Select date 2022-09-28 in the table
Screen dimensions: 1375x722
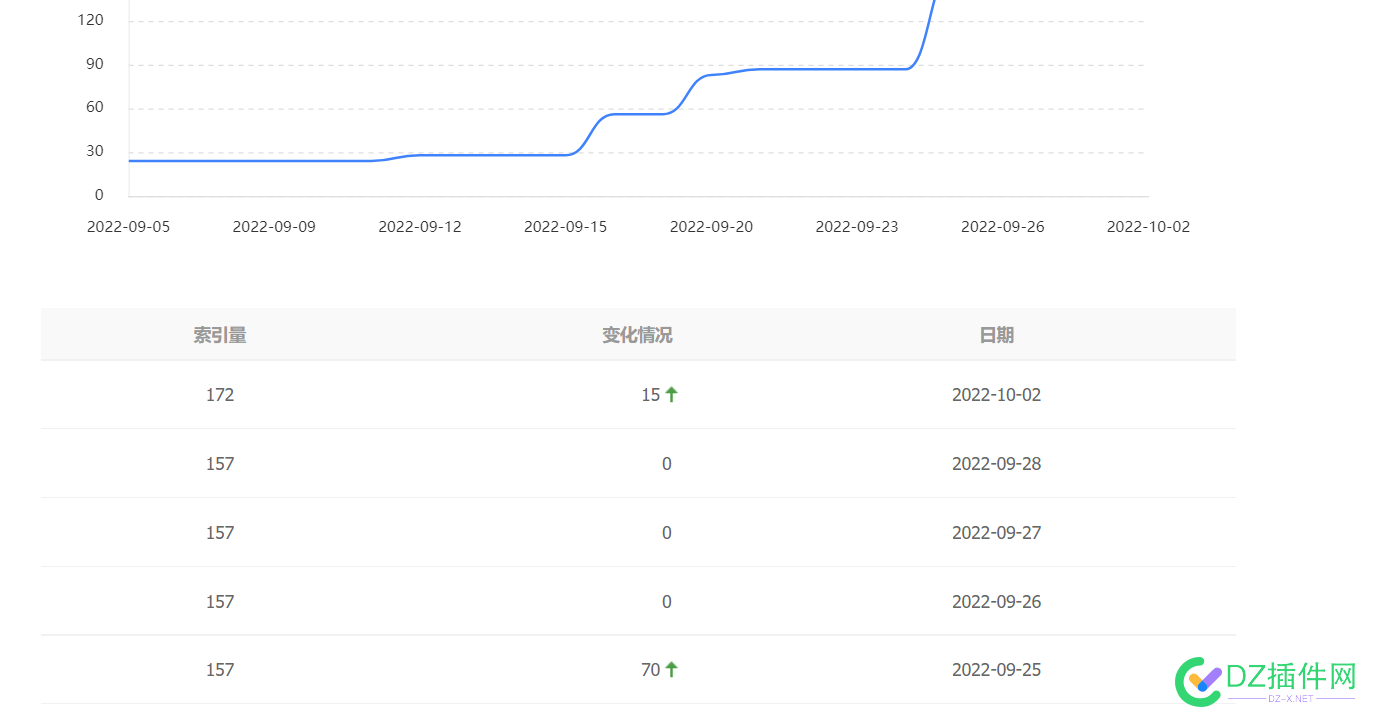(x=996, y=464)
